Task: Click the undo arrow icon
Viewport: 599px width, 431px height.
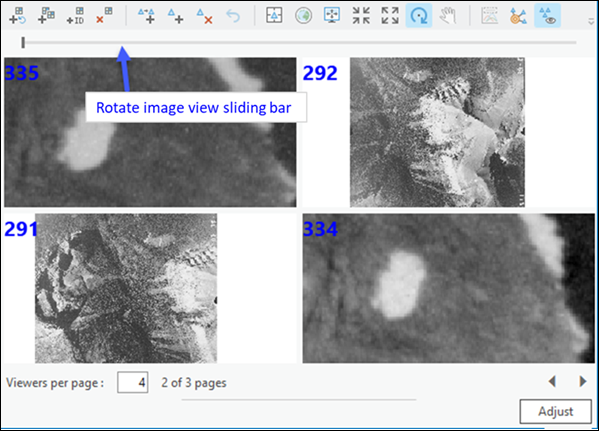Action: (x=233, y=16)
